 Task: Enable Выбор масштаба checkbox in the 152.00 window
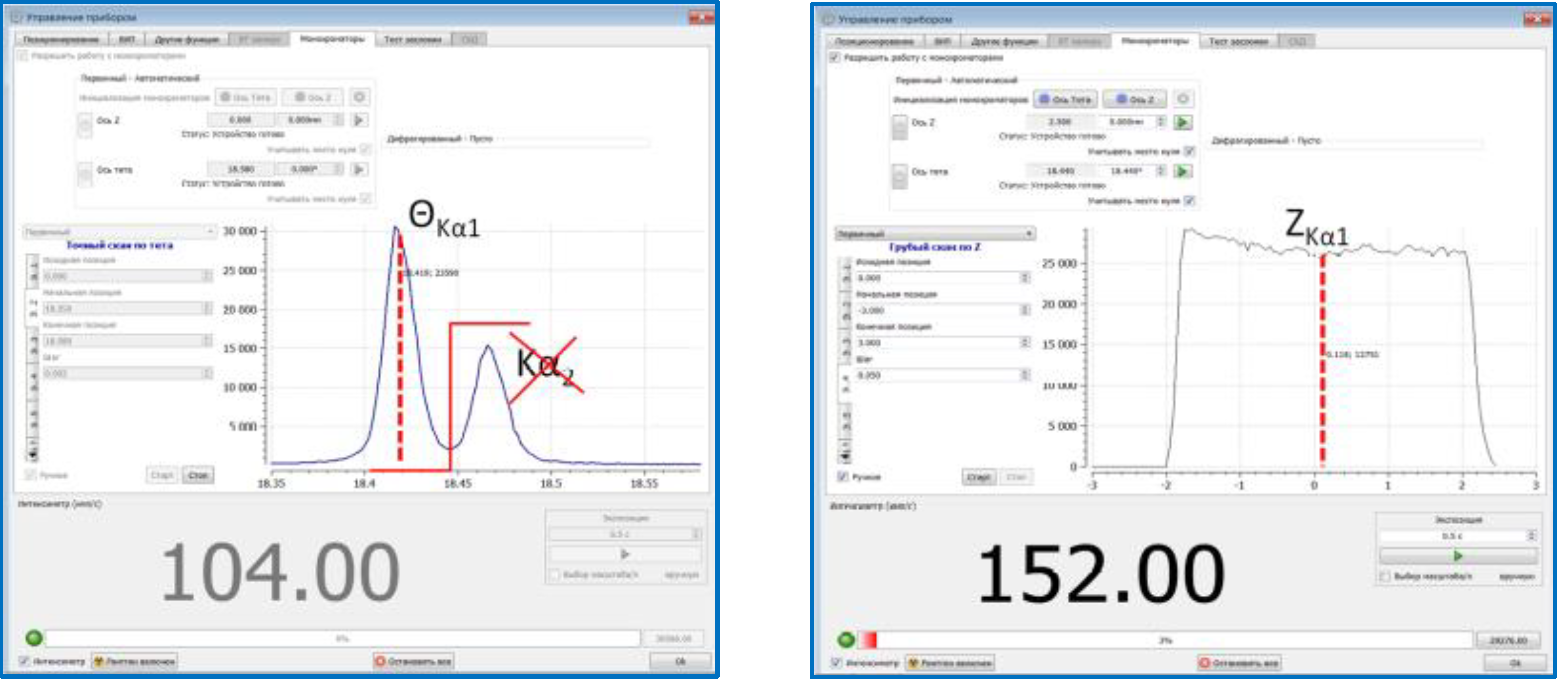1385,577
